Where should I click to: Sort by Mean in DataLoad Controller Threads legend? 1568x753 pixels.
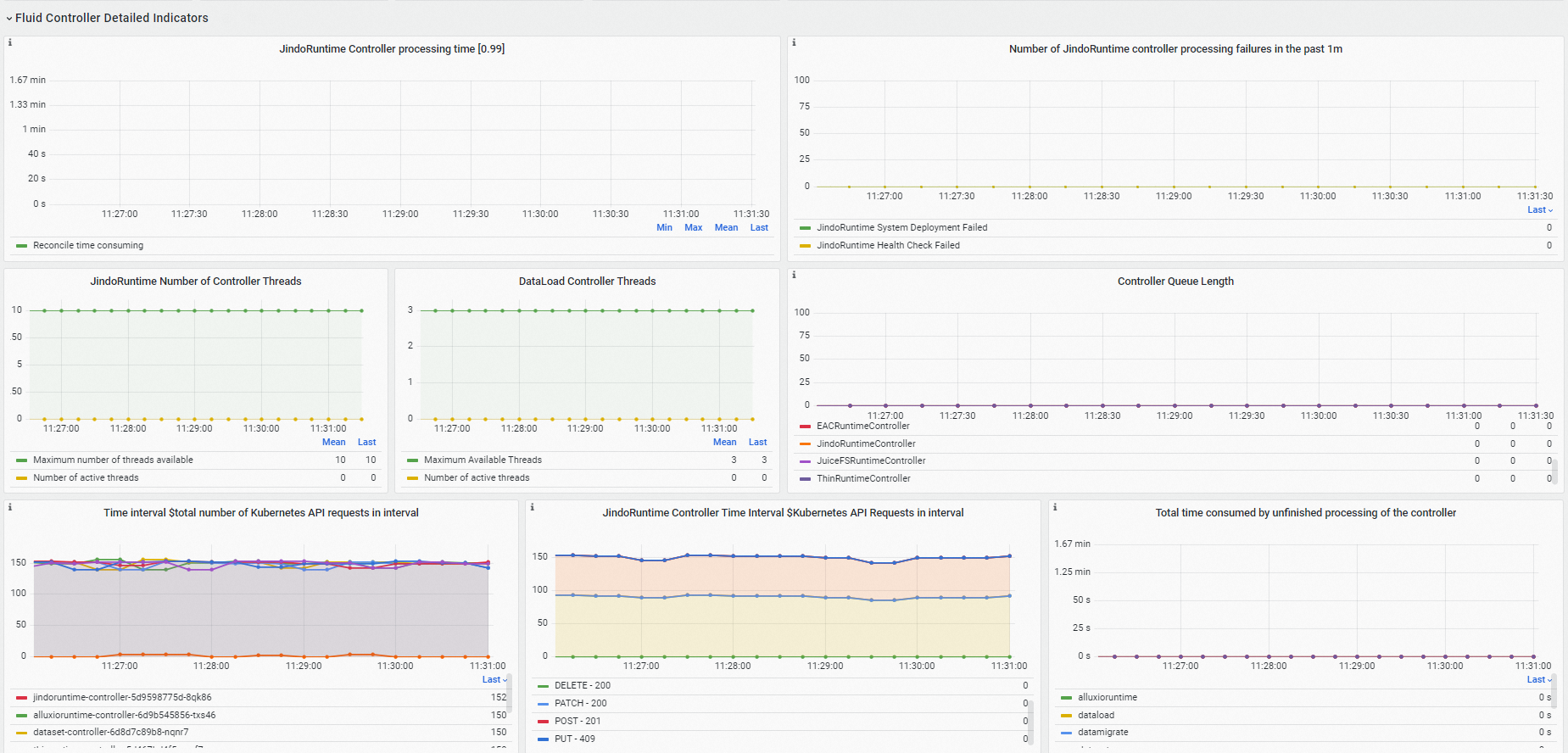point(724,442)
